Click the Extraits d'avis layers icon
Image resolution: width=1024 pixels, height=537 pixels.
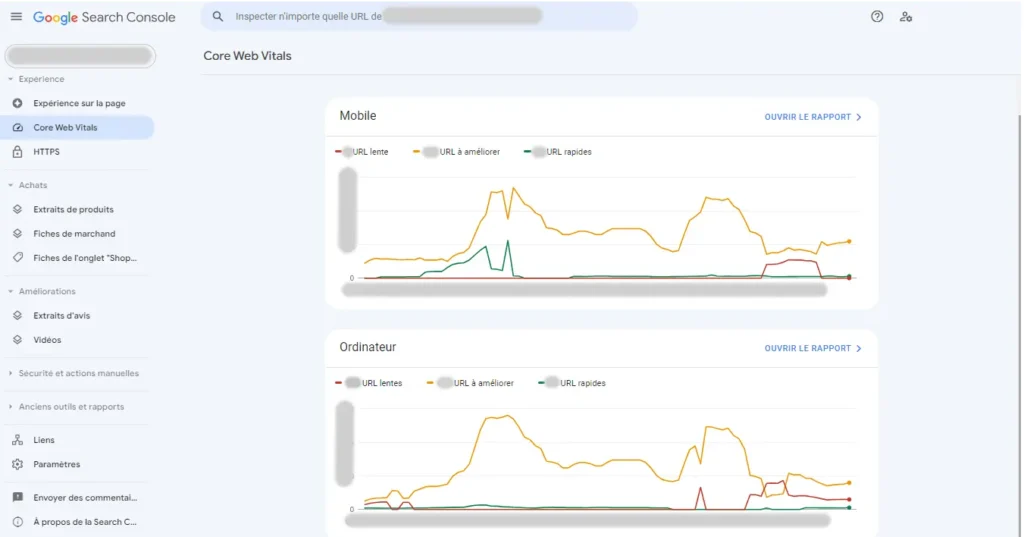pos(18,316)
